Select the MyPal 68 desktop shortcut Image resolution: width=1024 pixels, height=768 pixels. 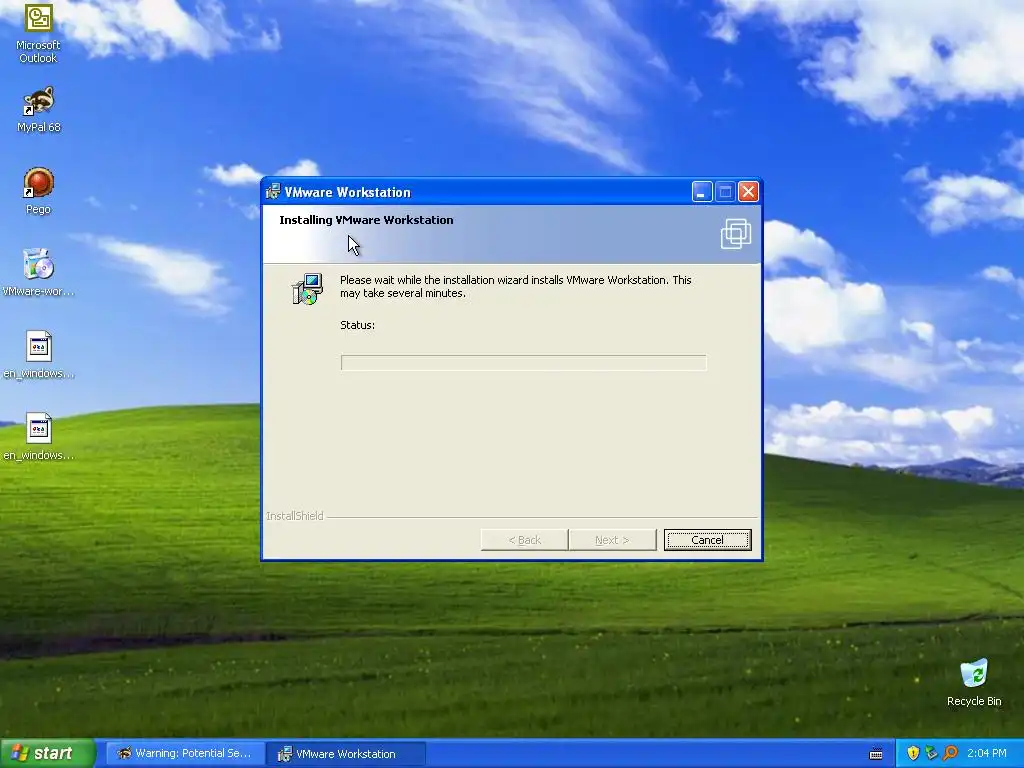coord(39,109)
